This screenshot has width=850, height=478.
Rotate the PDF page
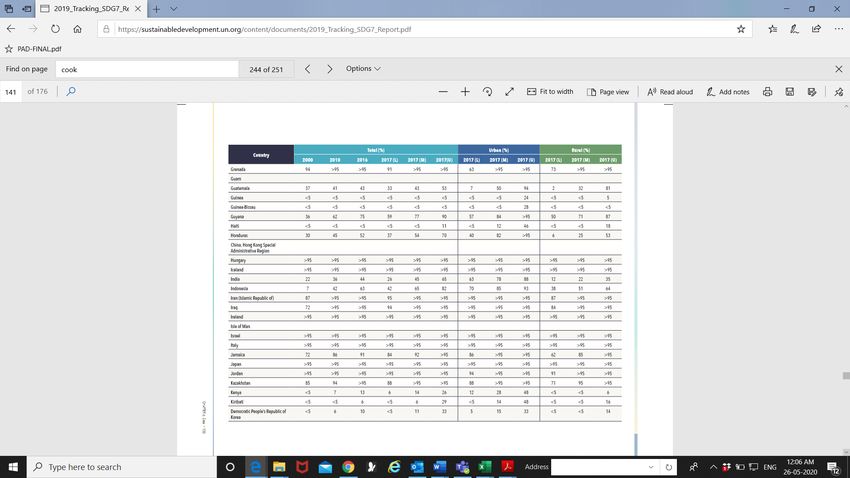point(487,92)
